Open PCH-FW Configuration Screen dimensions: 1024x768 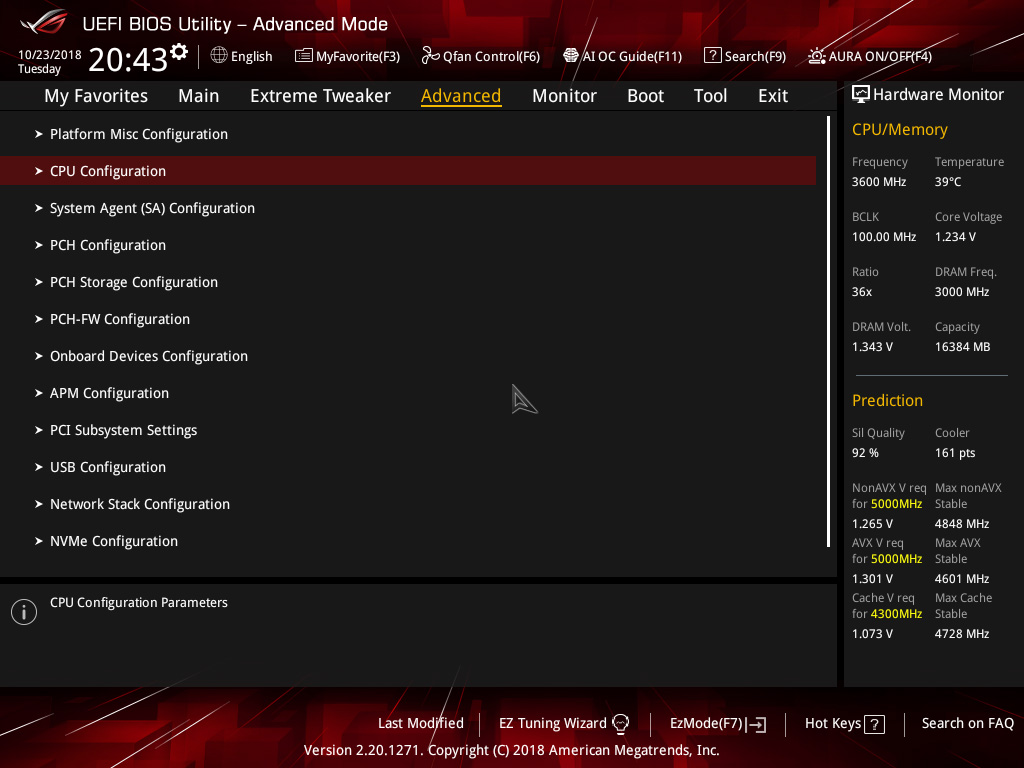[x=408, y=319]
